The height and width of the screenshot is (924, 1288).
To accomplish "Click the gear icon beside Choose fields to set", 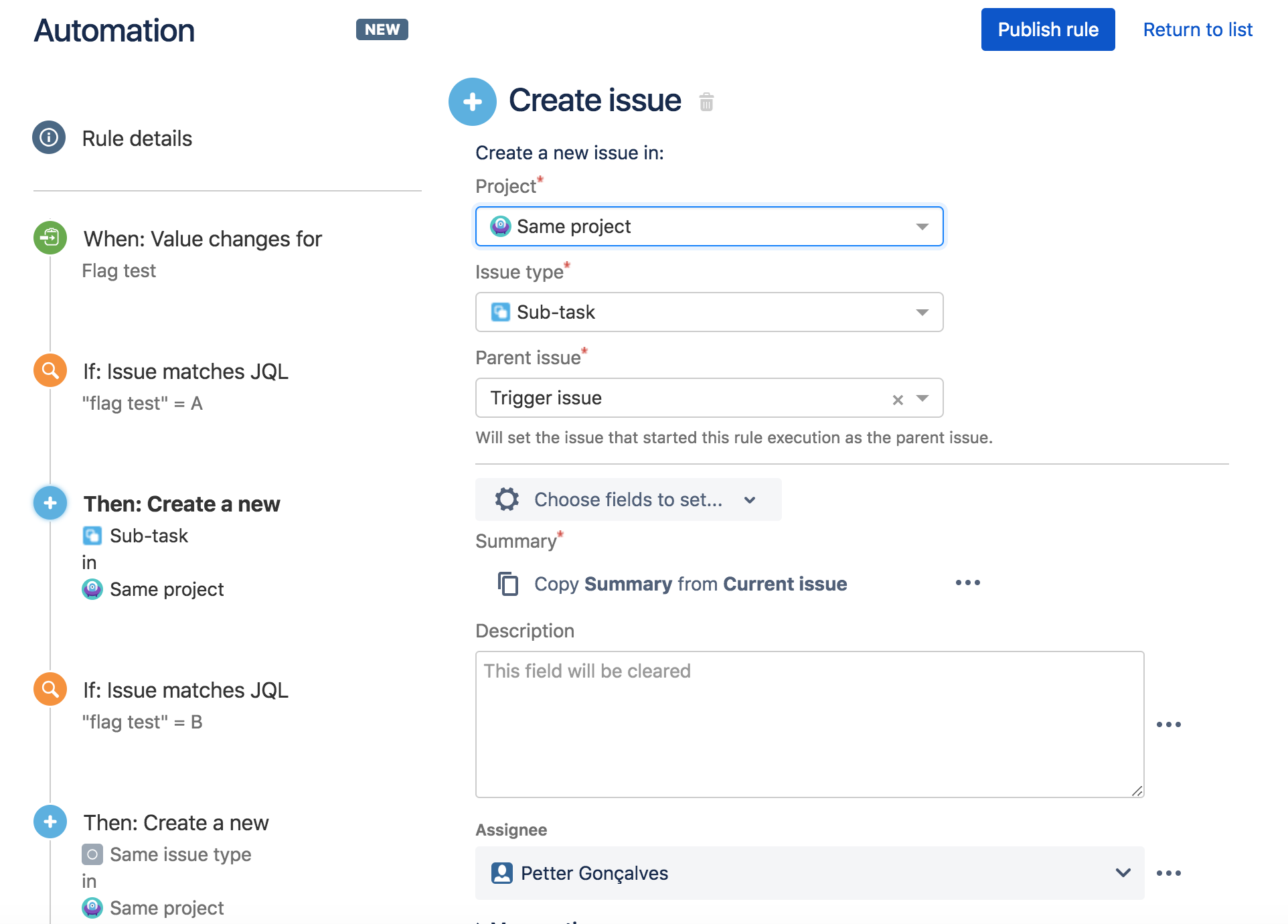I will (507, 499).
